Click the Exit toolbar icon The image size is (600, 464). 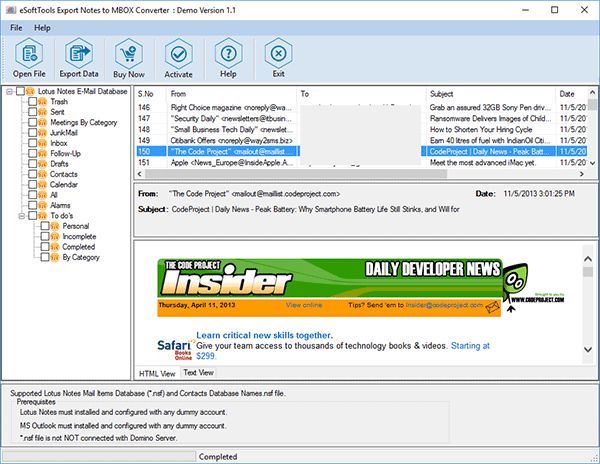tap(278, 54)
